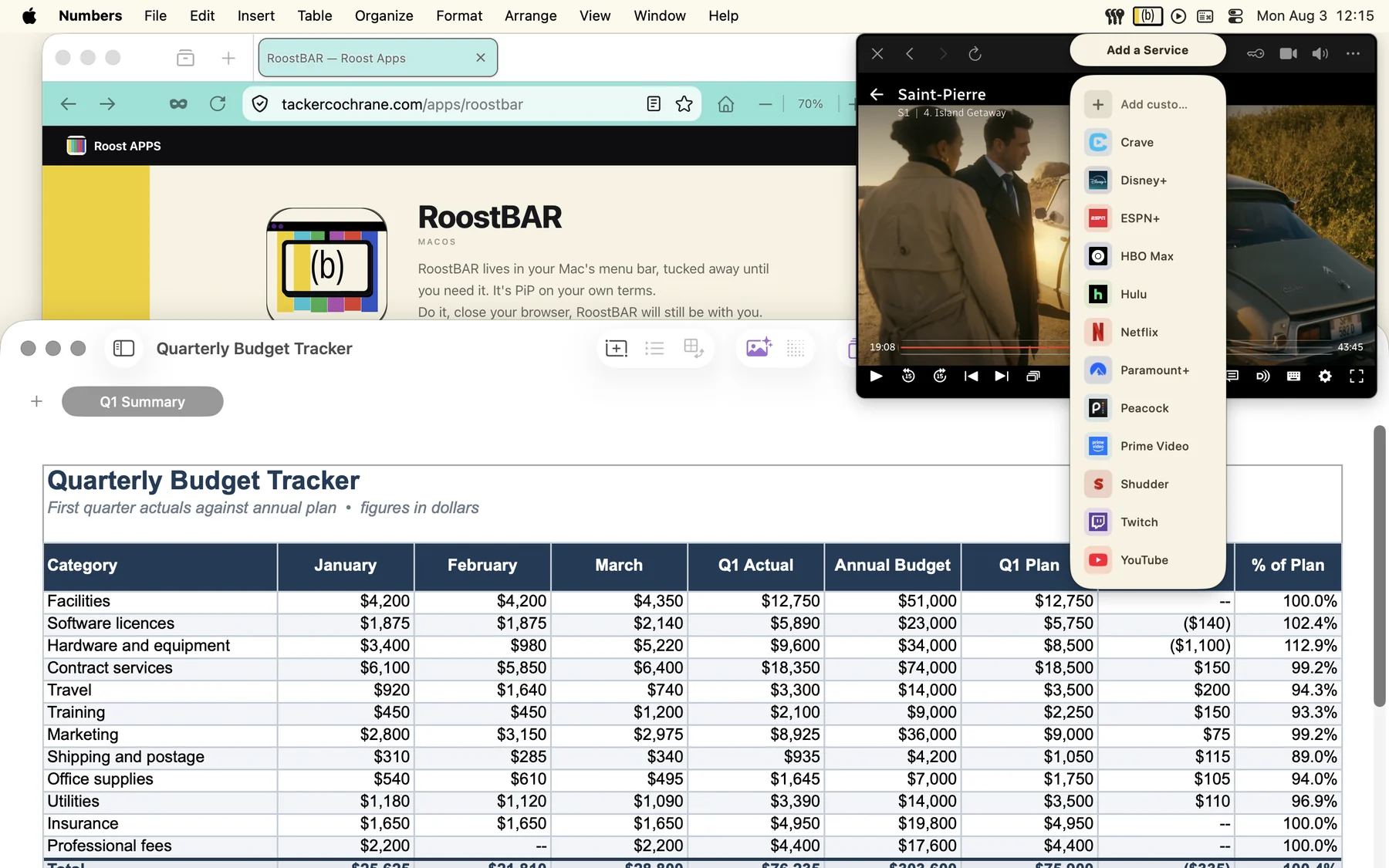The height and width of the screenshot is (868, 1389).
Task: Switch to the Q1 Summary sheet tab
Action: coord(143,401)
